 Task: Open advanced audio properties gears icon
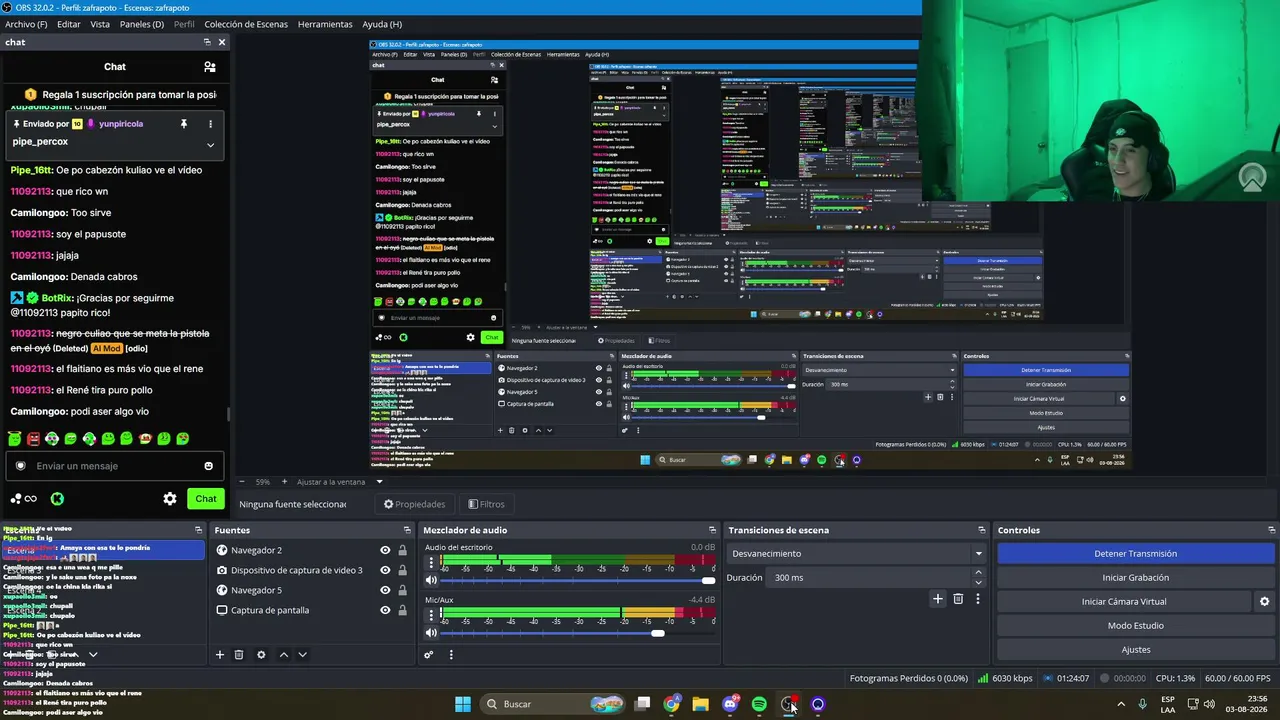(x=429, y=655)
